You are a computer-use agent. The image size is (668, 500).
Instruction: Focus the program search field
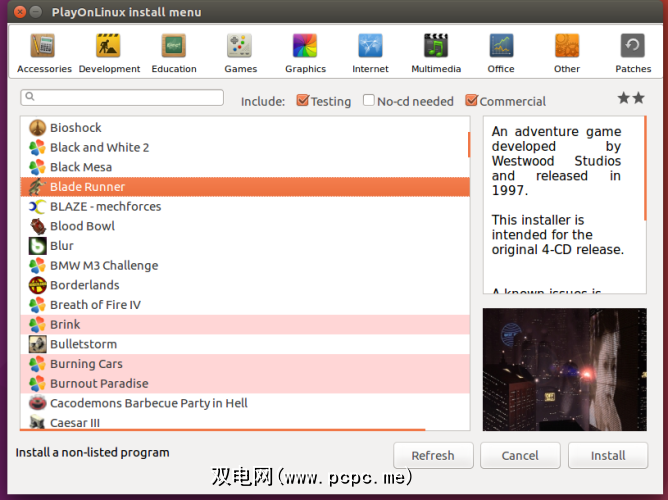pyautogui.click(x=122, y=97)
